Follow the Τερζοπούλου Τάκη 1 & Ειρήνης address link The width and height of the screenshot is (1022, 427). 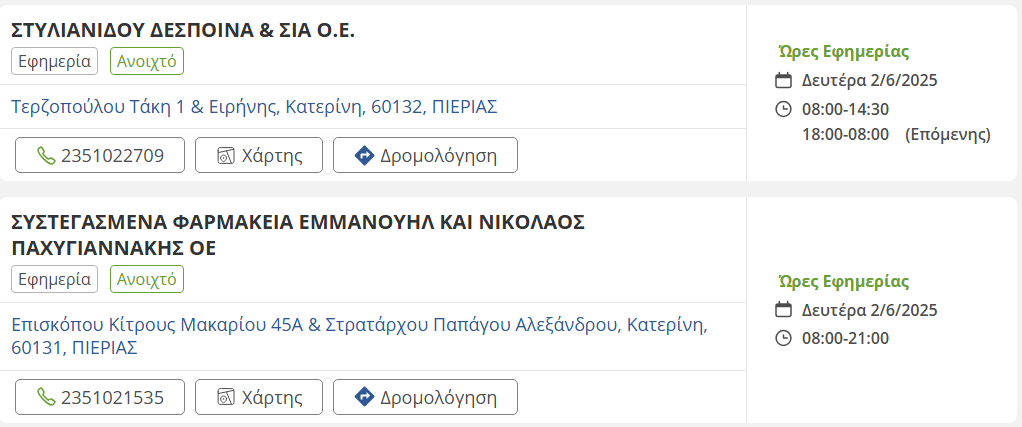(x=254, y=106)
